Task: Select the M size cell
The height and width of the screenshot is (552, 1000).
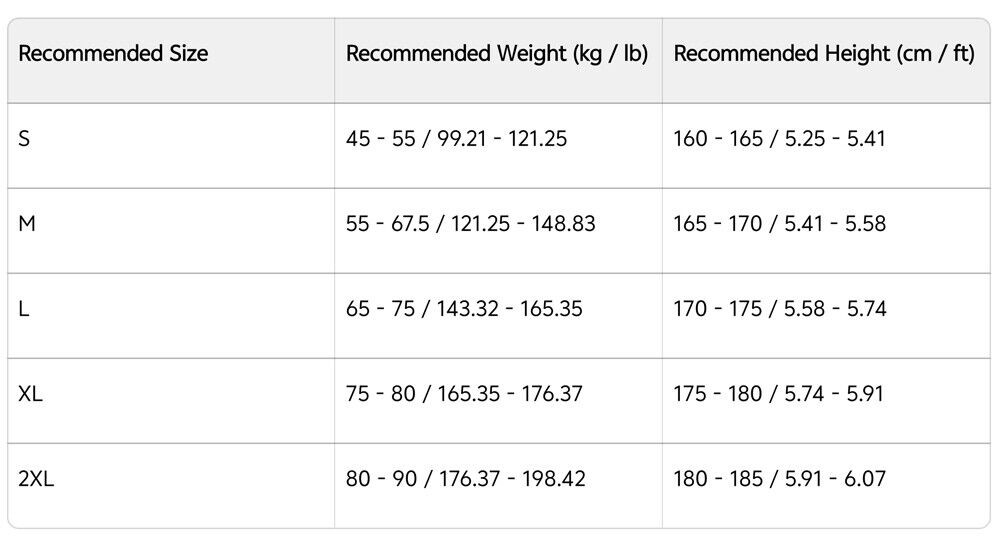Action: click(x=27, y=224)
